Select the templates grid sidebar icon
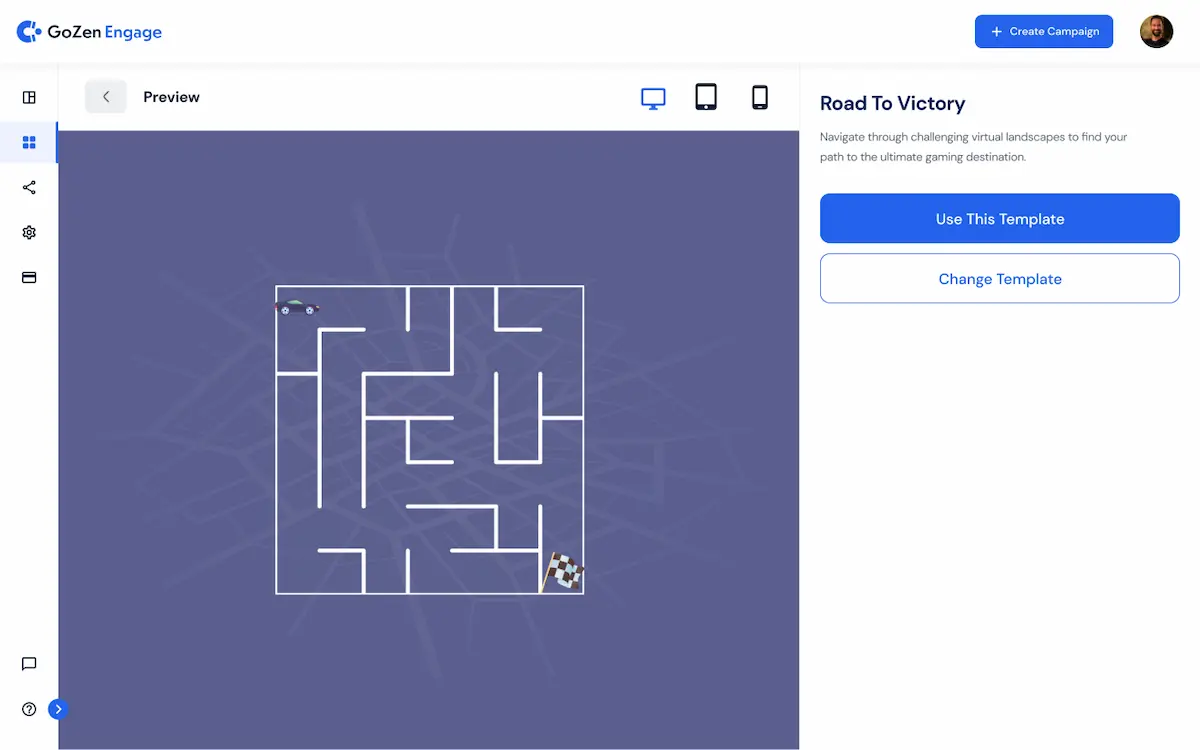This screenshot has width=1200, height=750. pos(29,143)
